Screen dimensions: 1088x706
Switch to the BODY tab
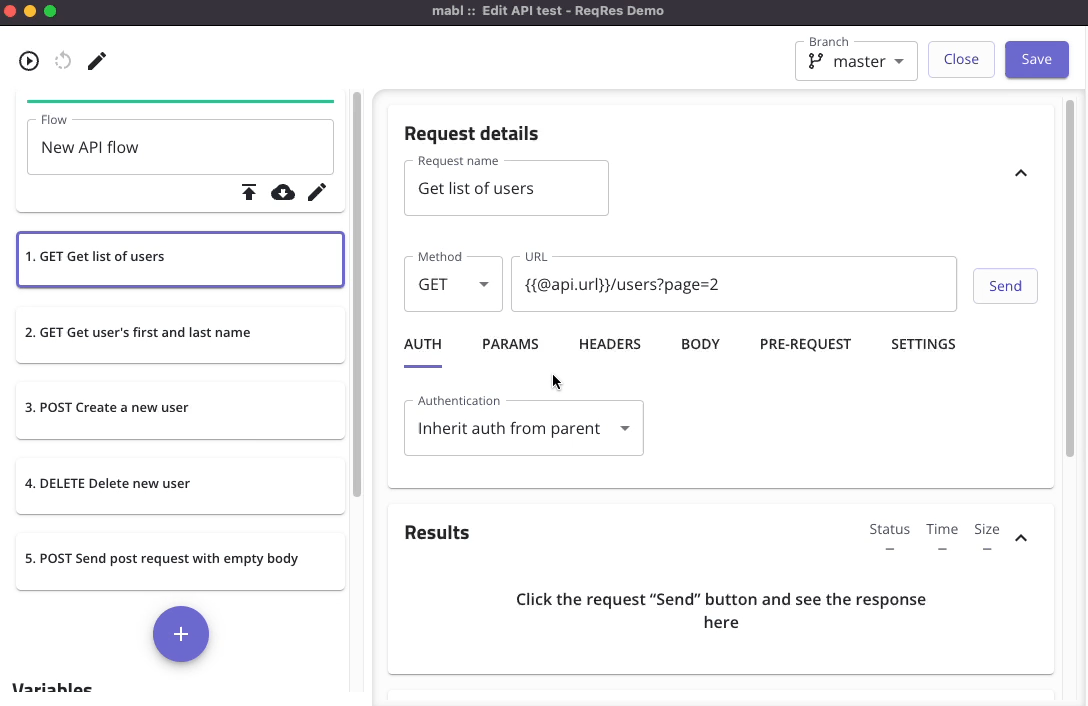700,344
